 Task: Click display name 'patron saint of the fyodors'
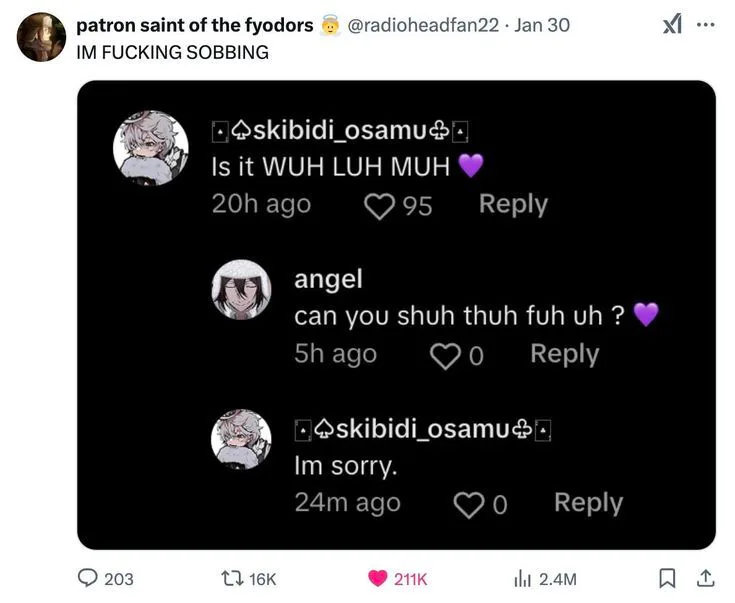click(195, 25)
